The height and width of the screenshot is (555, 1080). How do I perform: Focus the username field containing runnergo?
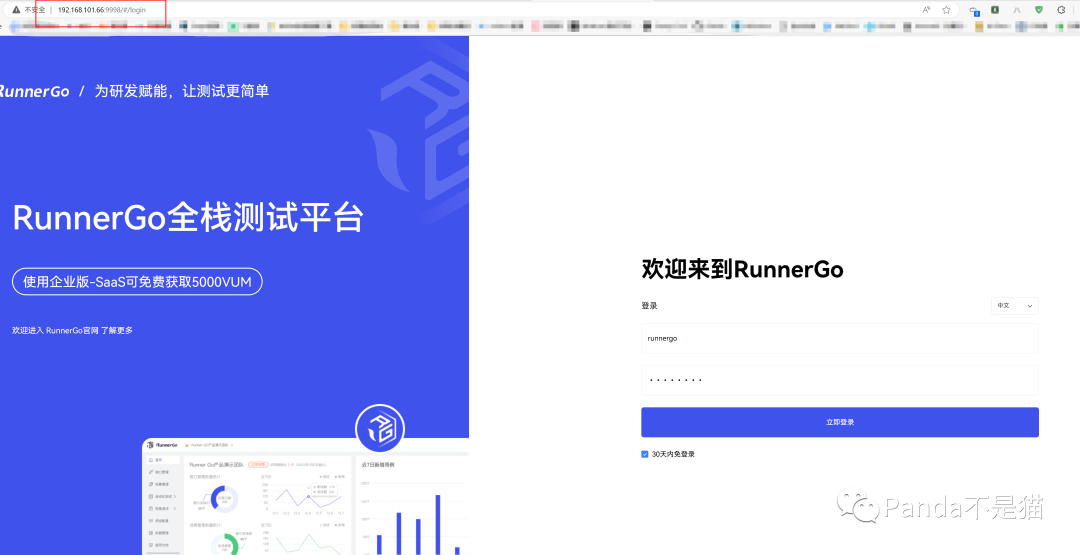[840, 339]
